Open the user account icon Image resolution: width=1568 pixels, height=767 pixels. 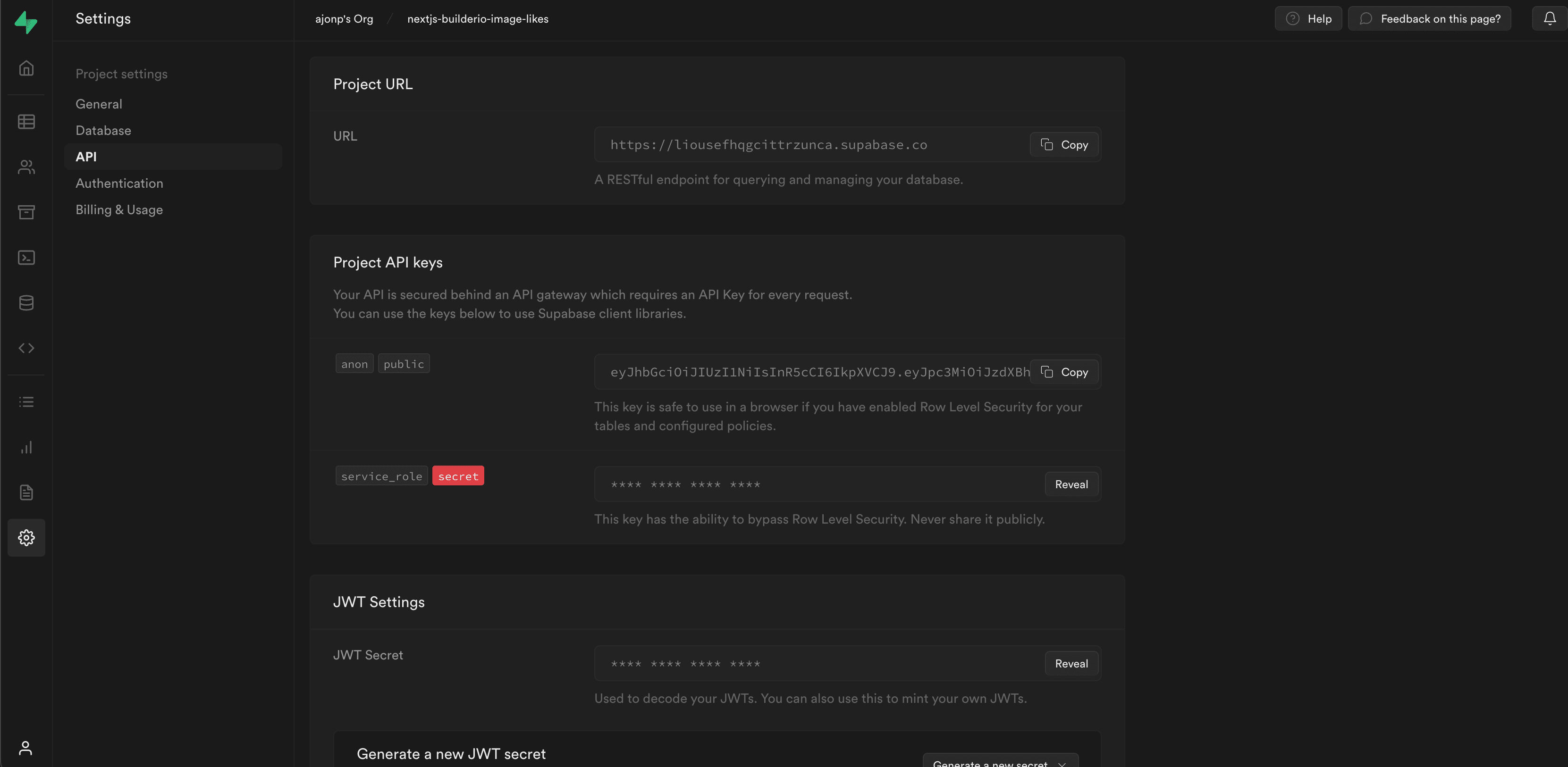[x=25, y=748]
